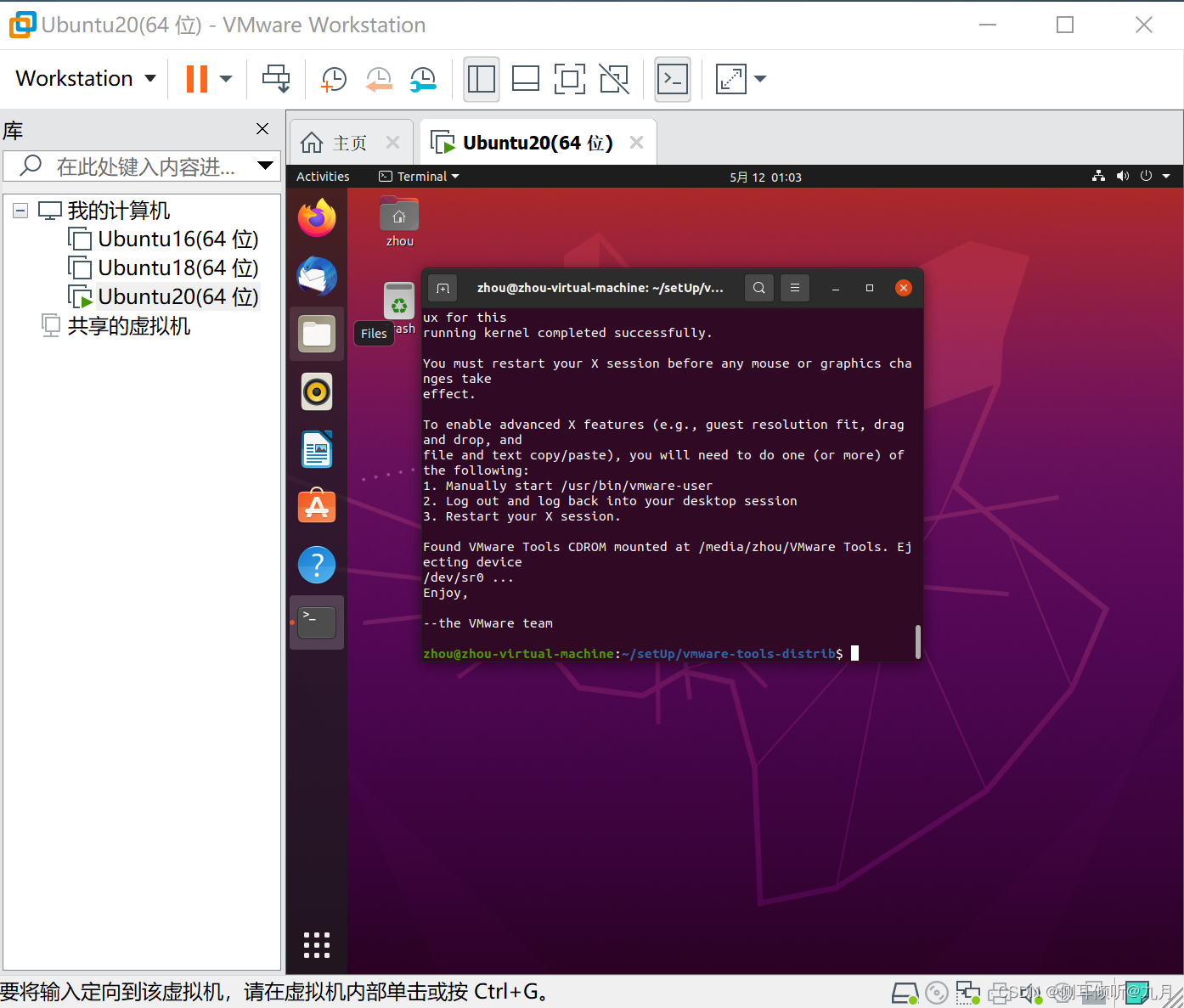Launch Thunderbird Mail from the dock
This screenshot has height=1008, width=1184.
tap(317, 276)
